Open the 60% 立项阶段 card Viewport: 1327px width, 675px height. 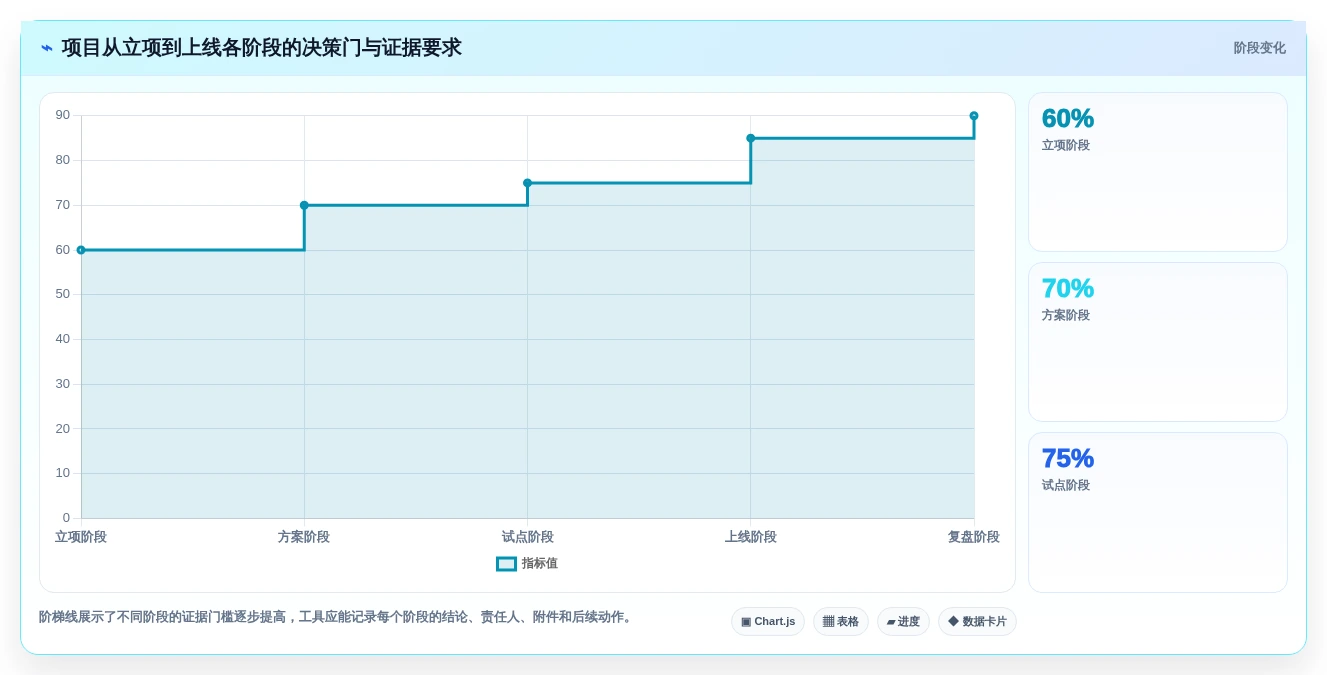coord(1158,172)
